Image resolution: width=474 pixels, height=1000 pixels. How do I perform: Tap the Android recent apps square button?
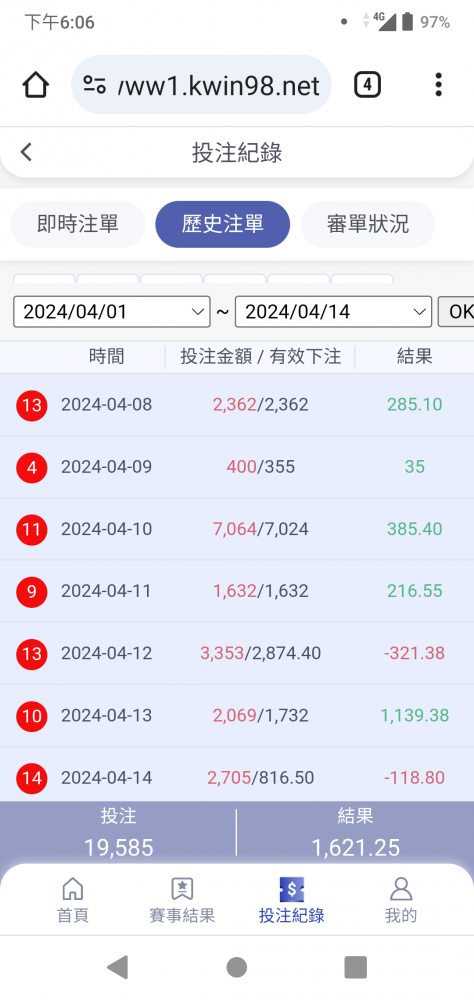(355, 967)
